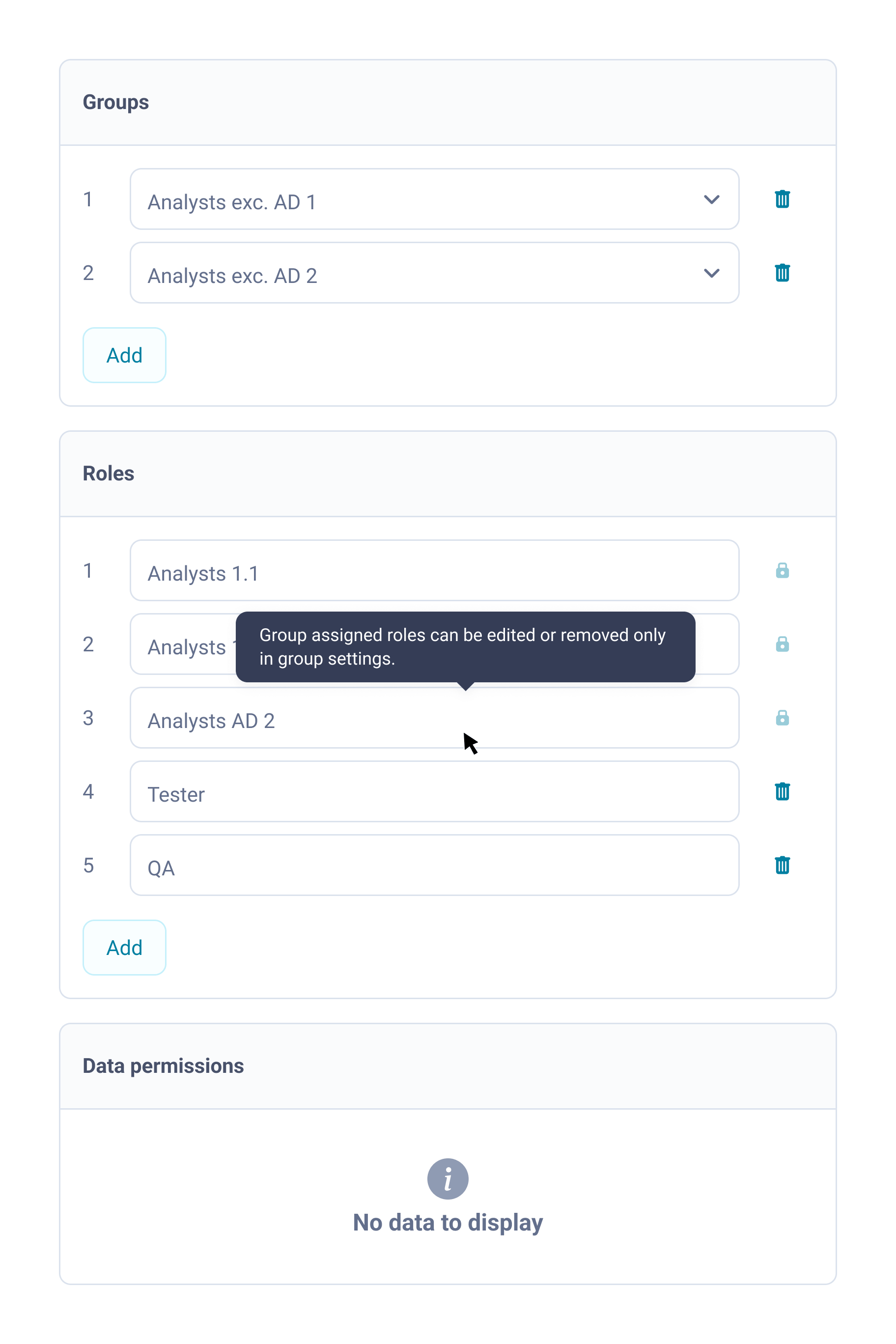Delete the Analysts exc. AD 1 group

[782, 199]
